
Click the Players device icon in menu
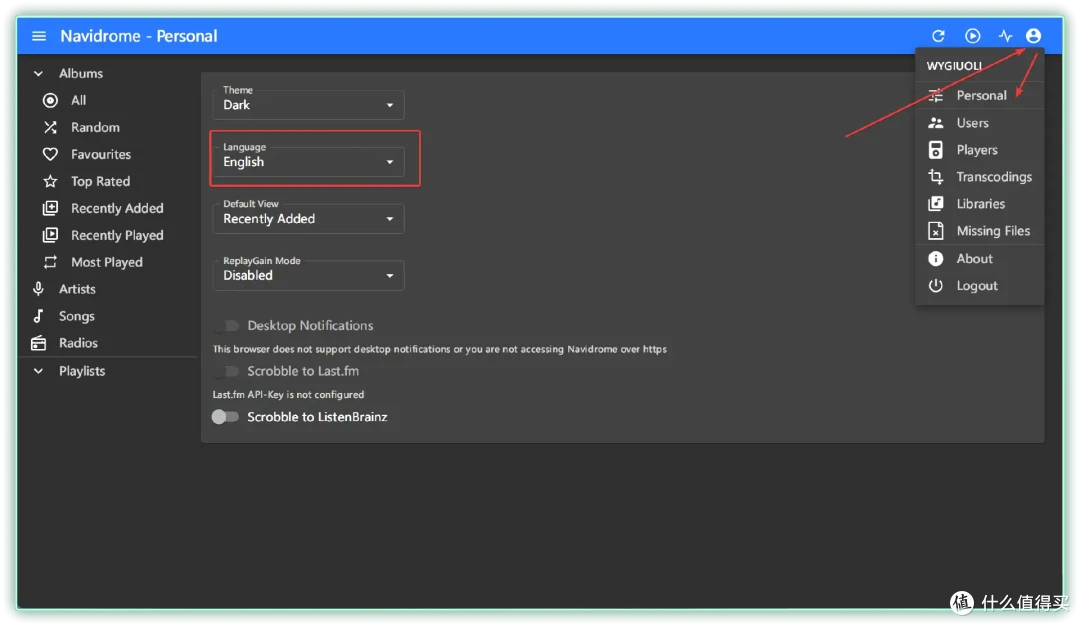click(935, 149)
